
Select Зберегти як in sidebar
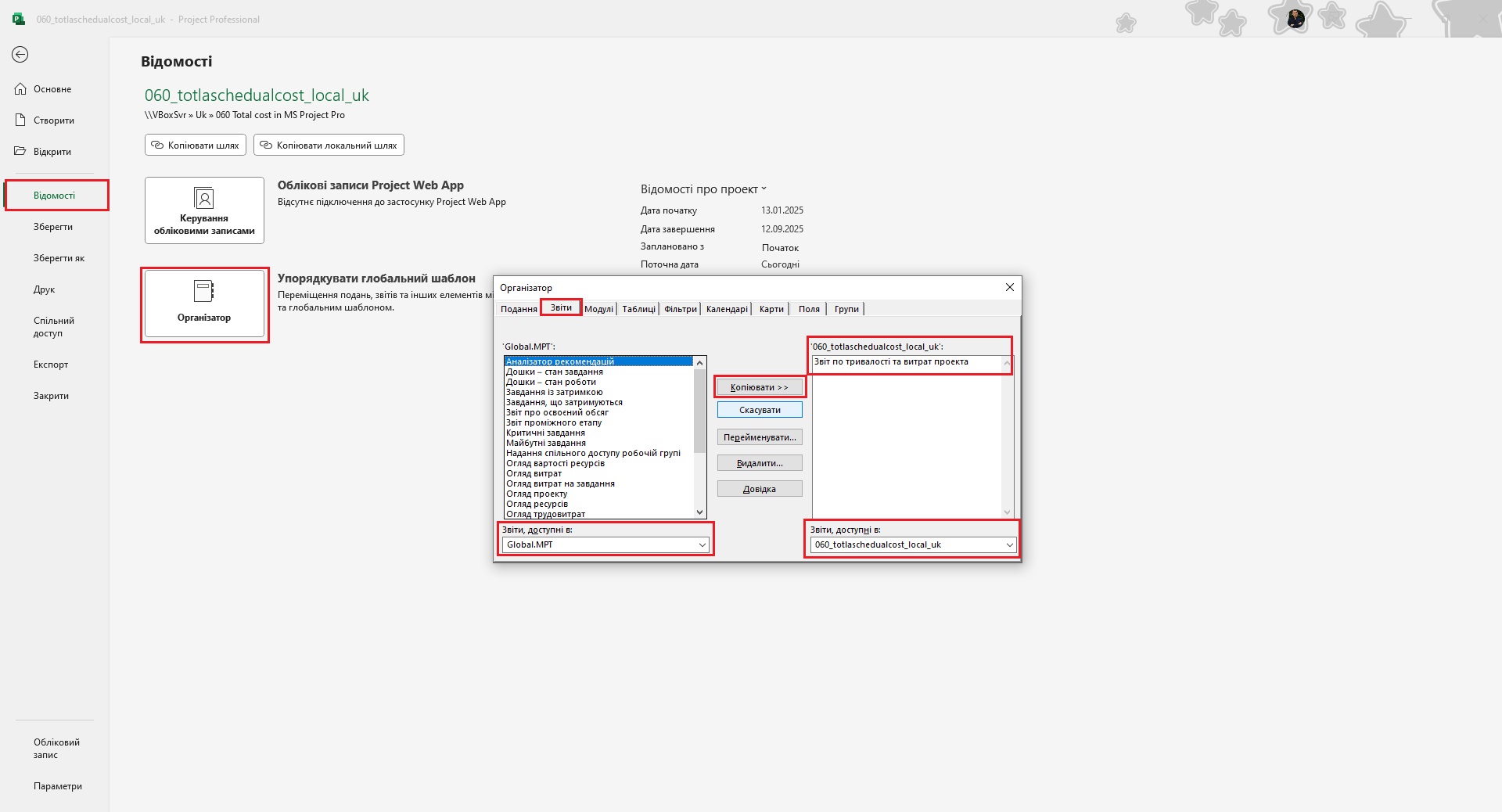click(59, 258)
